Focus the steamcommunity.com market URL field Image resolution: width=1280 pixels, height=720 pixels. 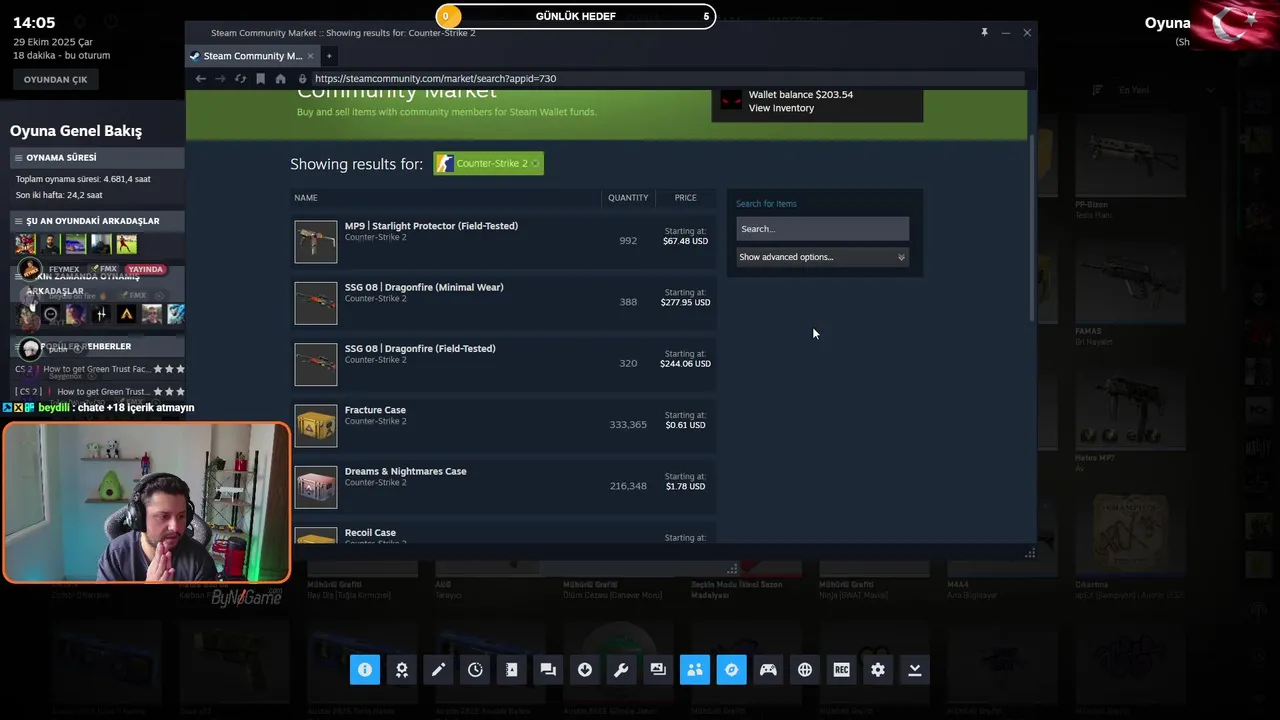(660, 79)
